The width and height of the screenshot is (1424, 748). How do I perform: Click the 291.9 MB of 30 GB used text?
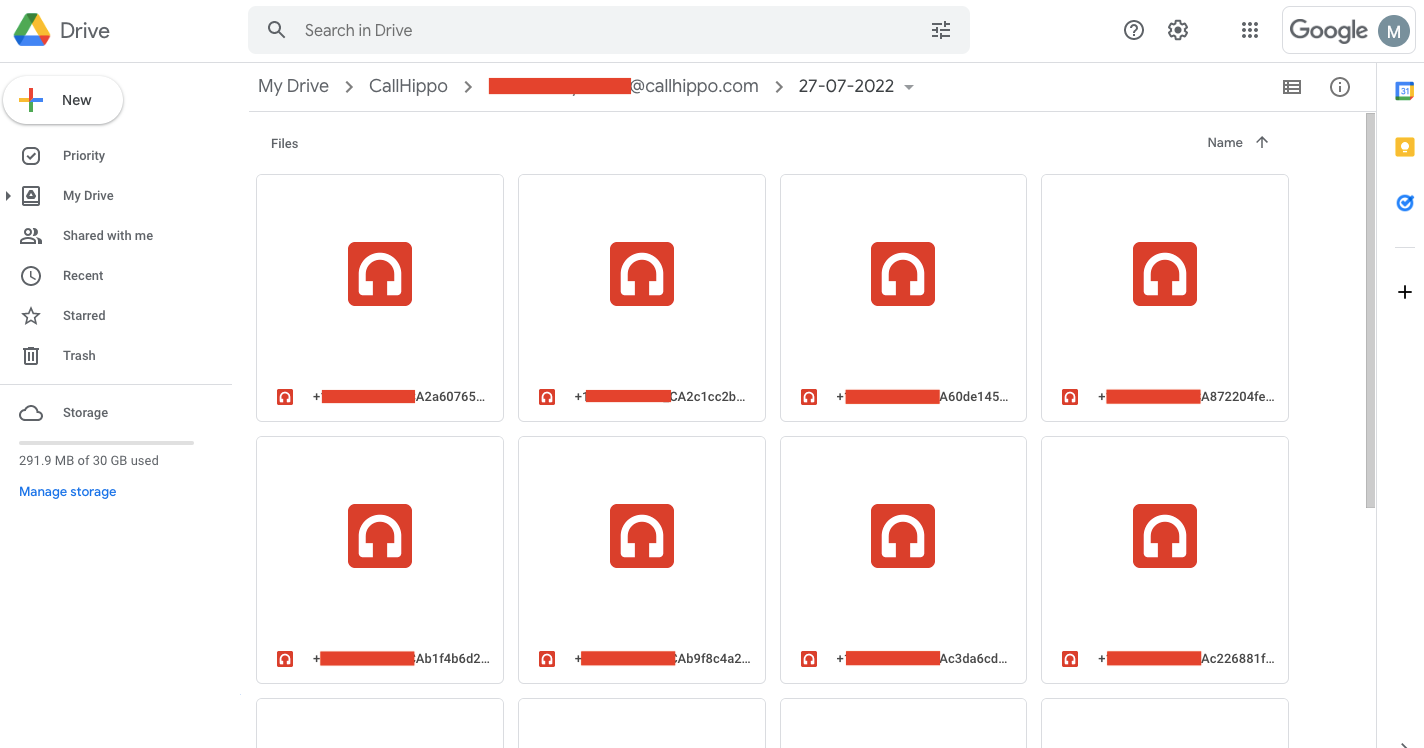[x=89, y=461]
